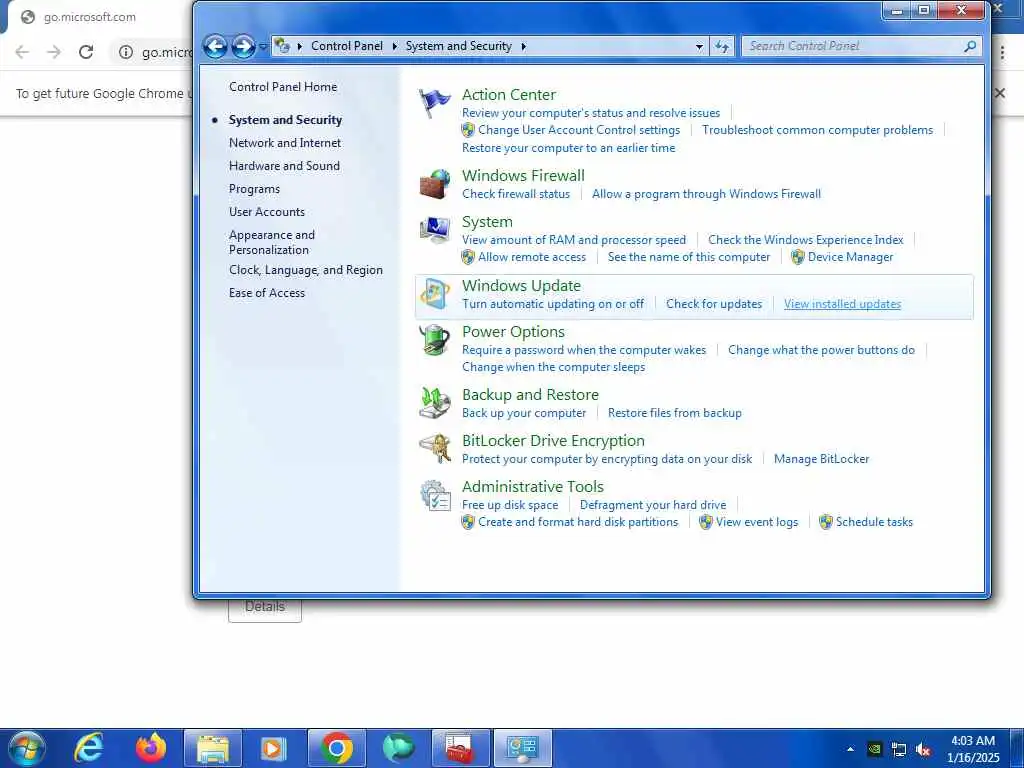This screenshot has width=1024, height=768.
Task: Click Defragment your hard drive link
Action: [652, 505]
